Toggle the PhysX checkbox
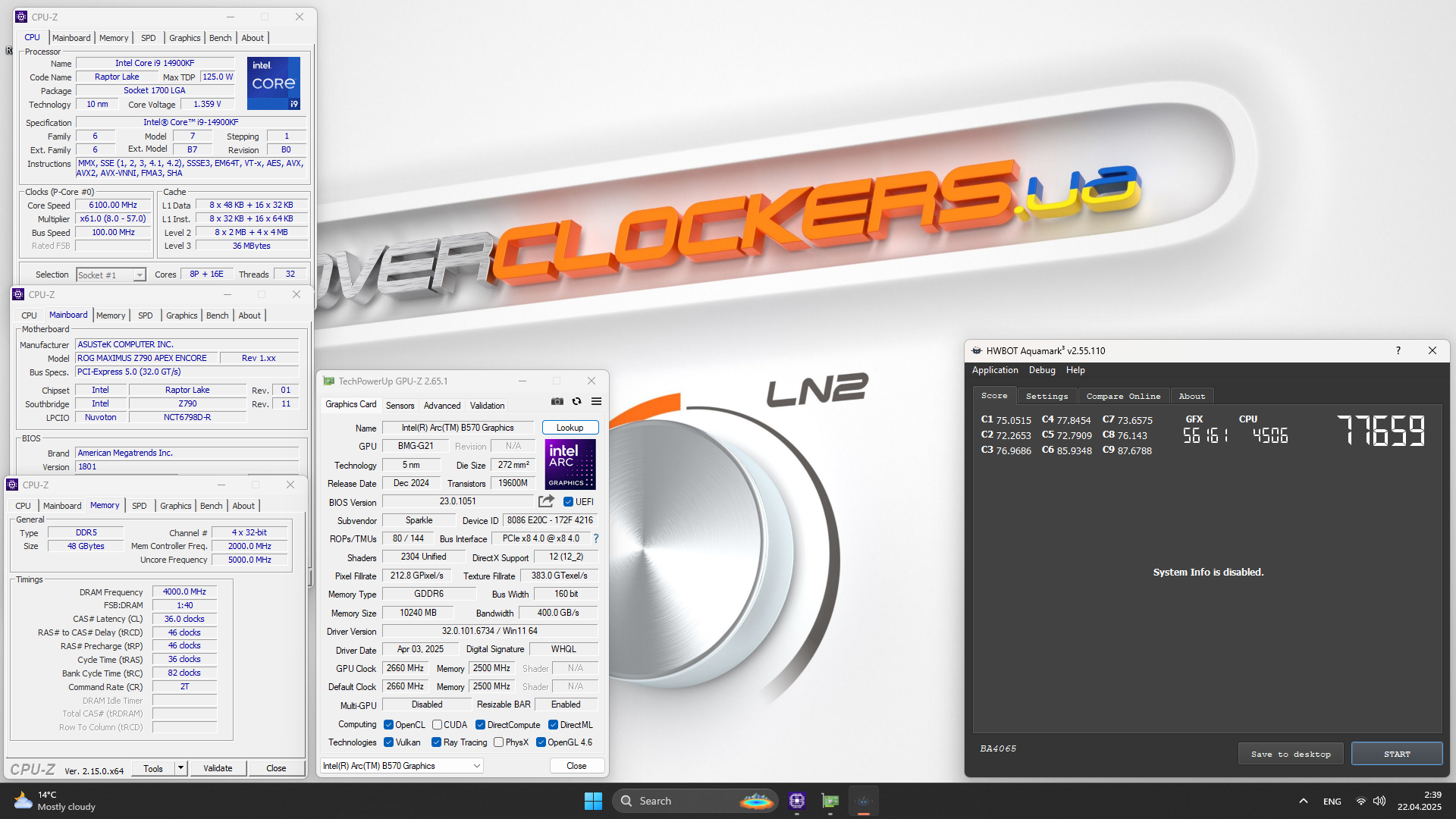 [498, 742]
